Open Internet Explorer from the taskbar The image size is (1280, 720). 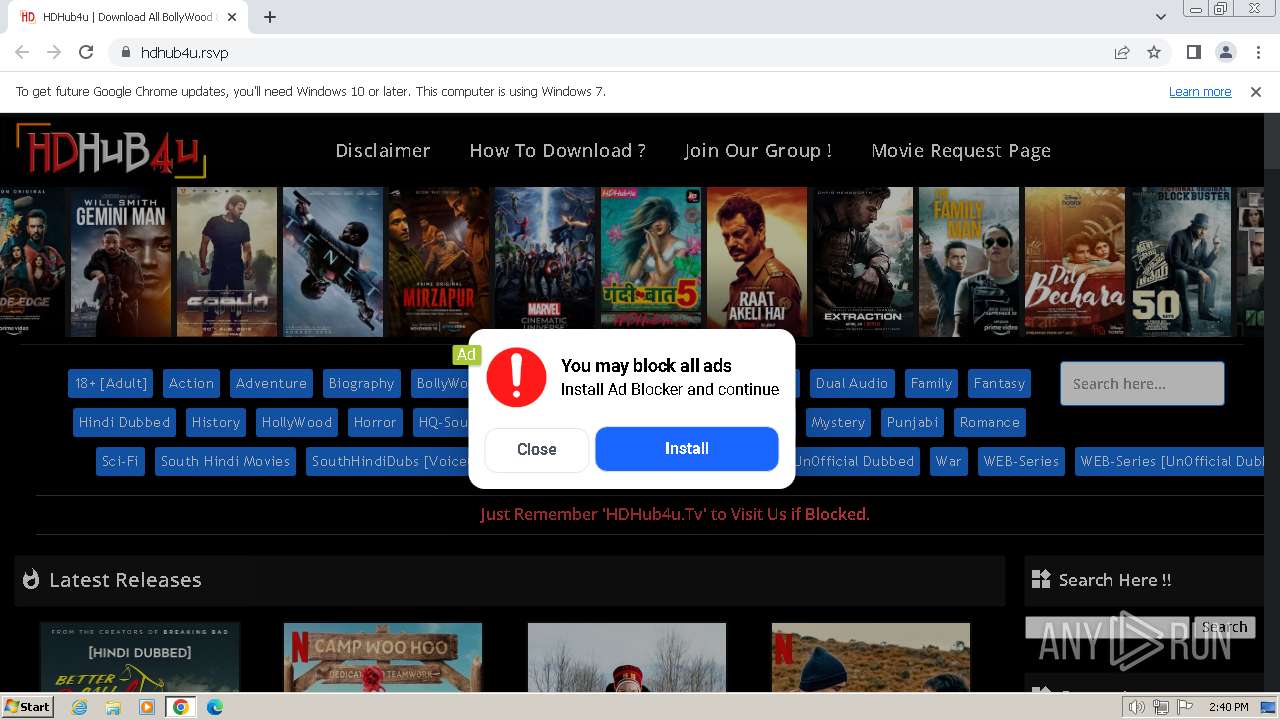coord(80,707)
